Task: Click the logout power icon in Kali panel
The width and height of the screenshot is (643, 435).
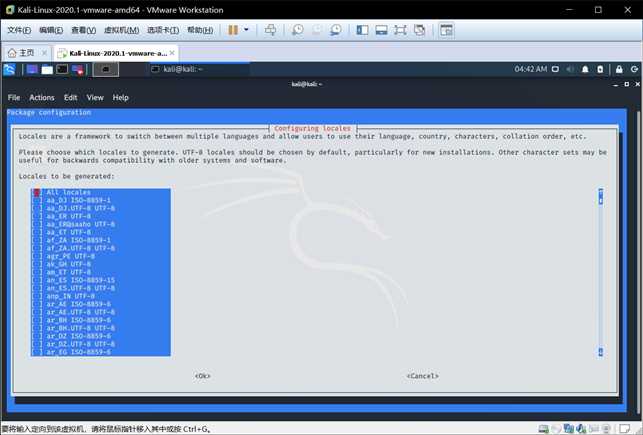Action: (634, 69)
